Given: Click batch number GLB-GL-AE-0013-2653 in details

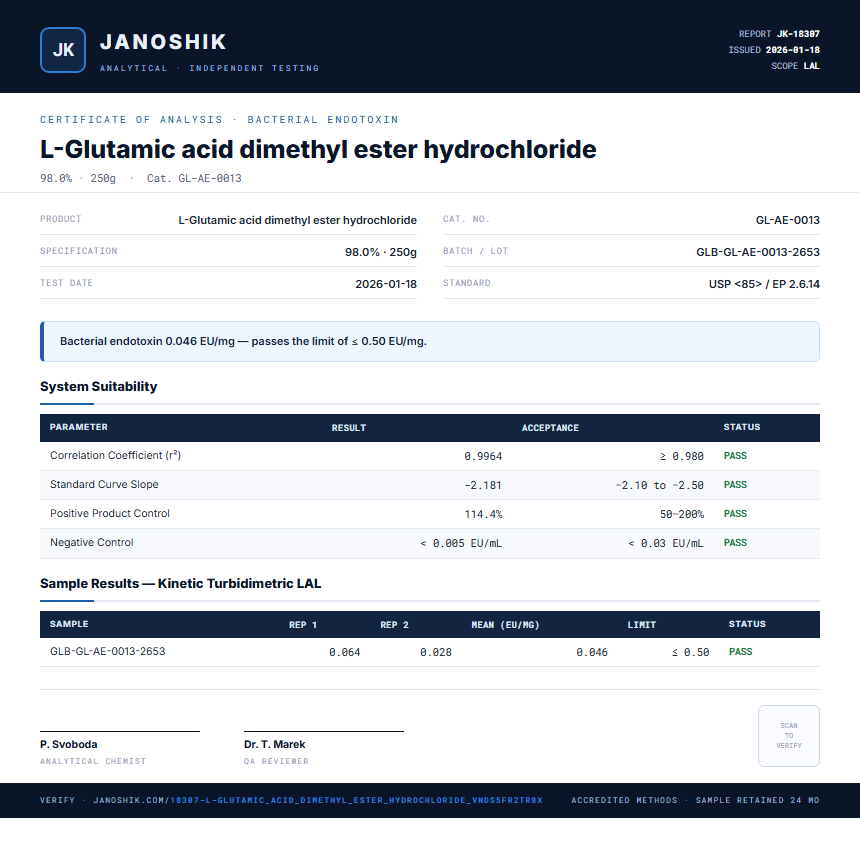Looking at the screenshot, I should click(758, 252).
